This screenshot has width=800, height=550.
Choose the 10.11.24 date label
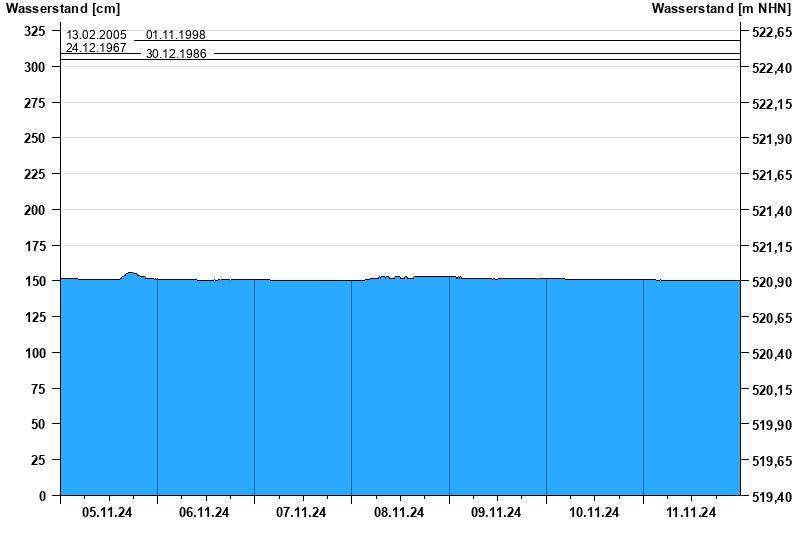(x=593, y=513)
